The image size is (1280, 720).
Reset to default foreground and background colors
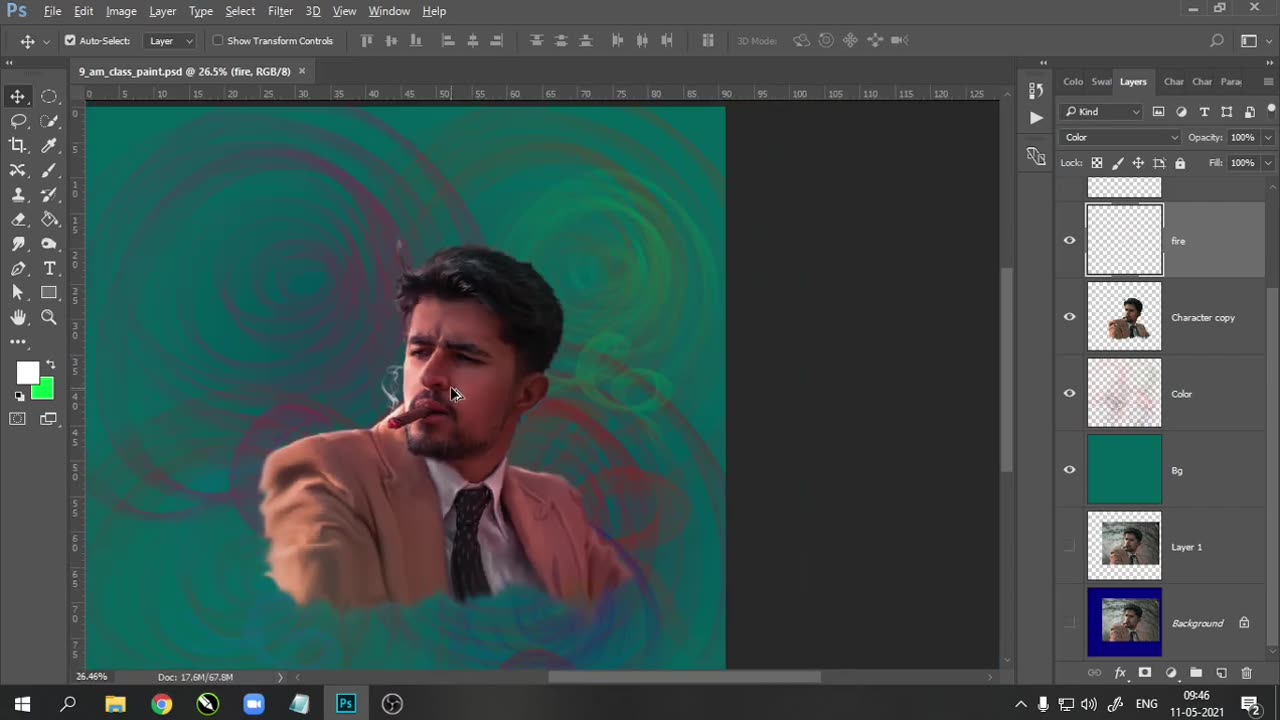click(x=19, y=396)
